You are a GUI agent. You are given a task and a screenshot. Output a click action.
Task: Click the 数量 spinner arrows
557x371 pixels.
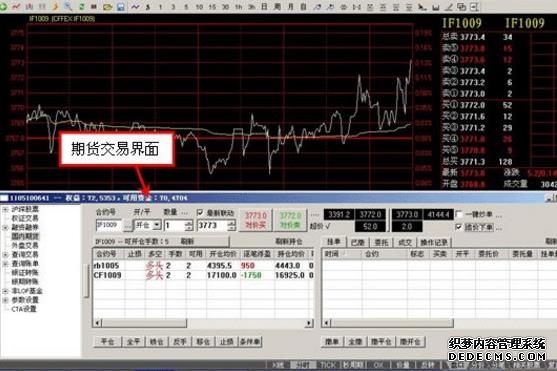coord(189,225)
